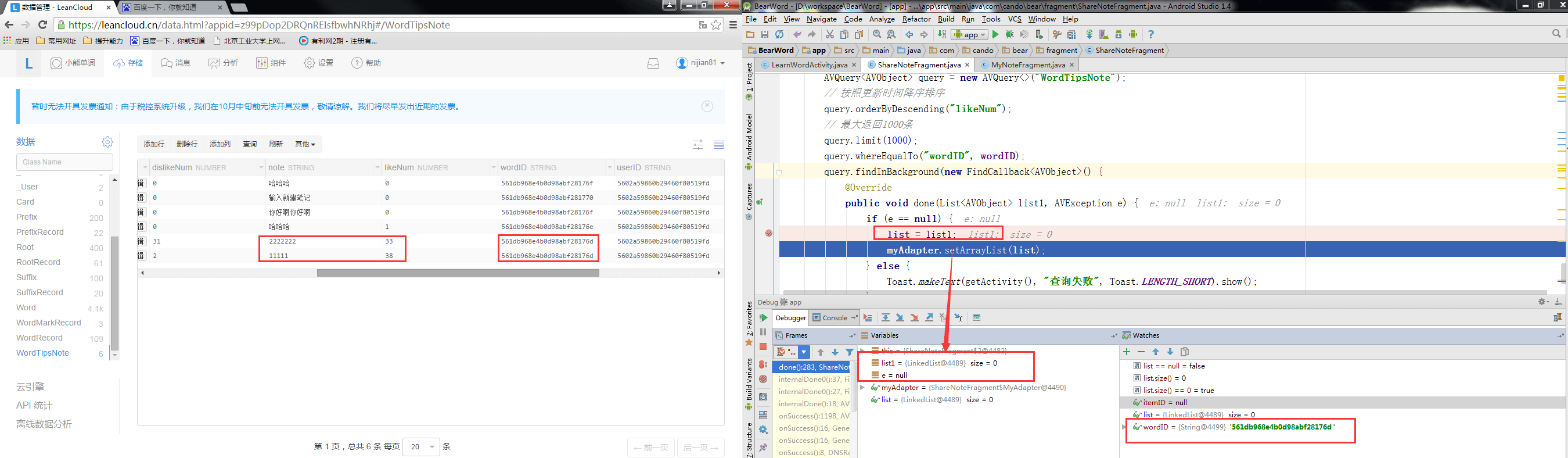The image size is (1568, 458).
Task: Open WordTipsNote class link
Action: click(42, 353)
